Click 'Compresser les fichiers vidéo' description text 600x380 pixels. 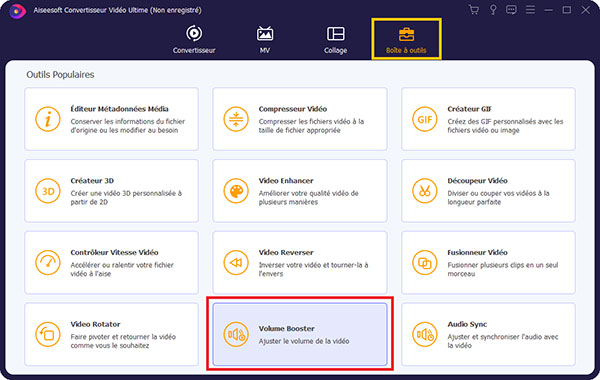(311, 126)
